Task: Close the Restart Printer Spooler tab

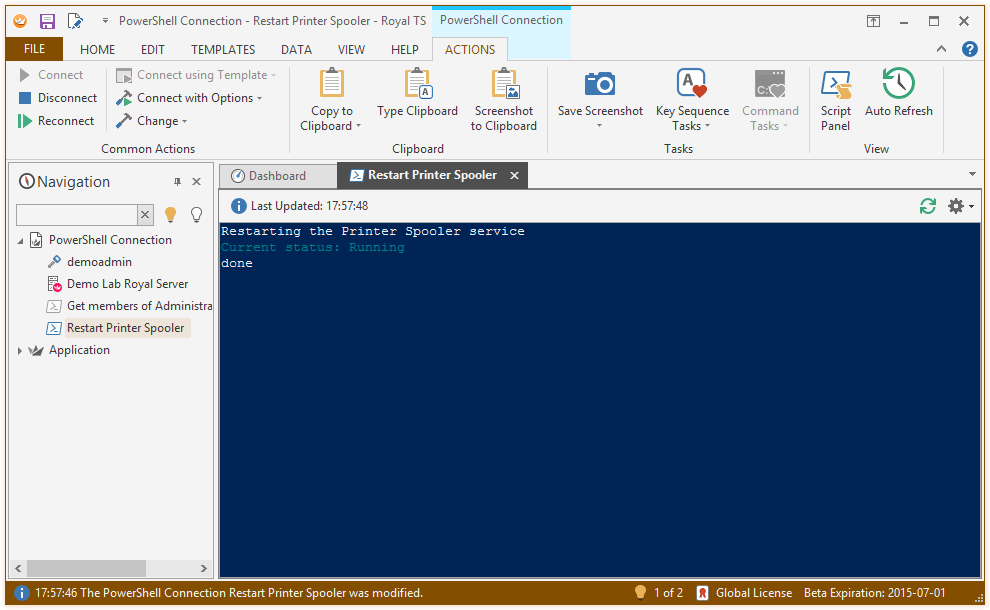Action: pos(515,176)
